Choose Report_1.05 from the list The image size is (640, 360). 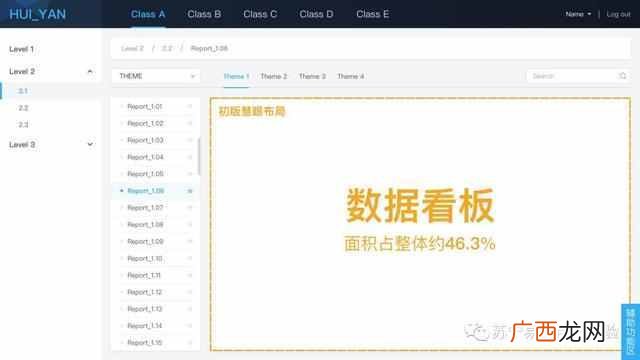click(x=145, y=174)
